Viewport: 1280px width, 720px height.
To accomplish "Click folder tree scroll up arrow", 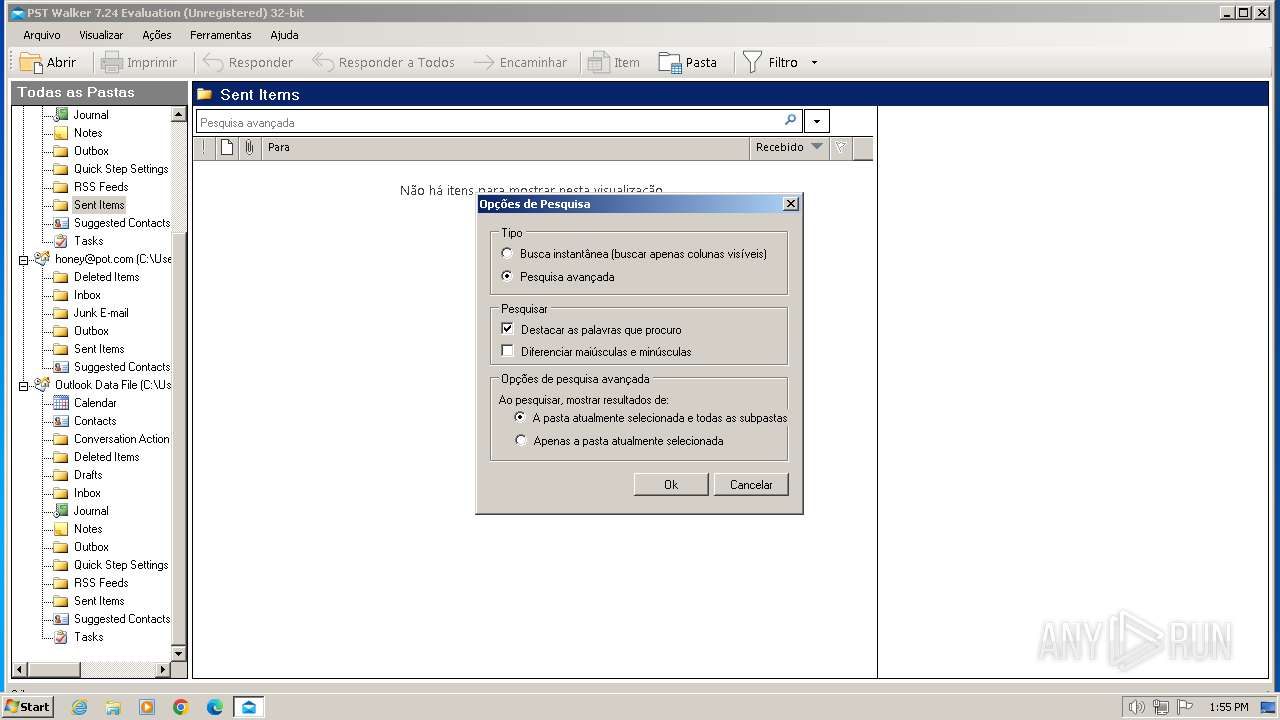I will pos(179,114).
